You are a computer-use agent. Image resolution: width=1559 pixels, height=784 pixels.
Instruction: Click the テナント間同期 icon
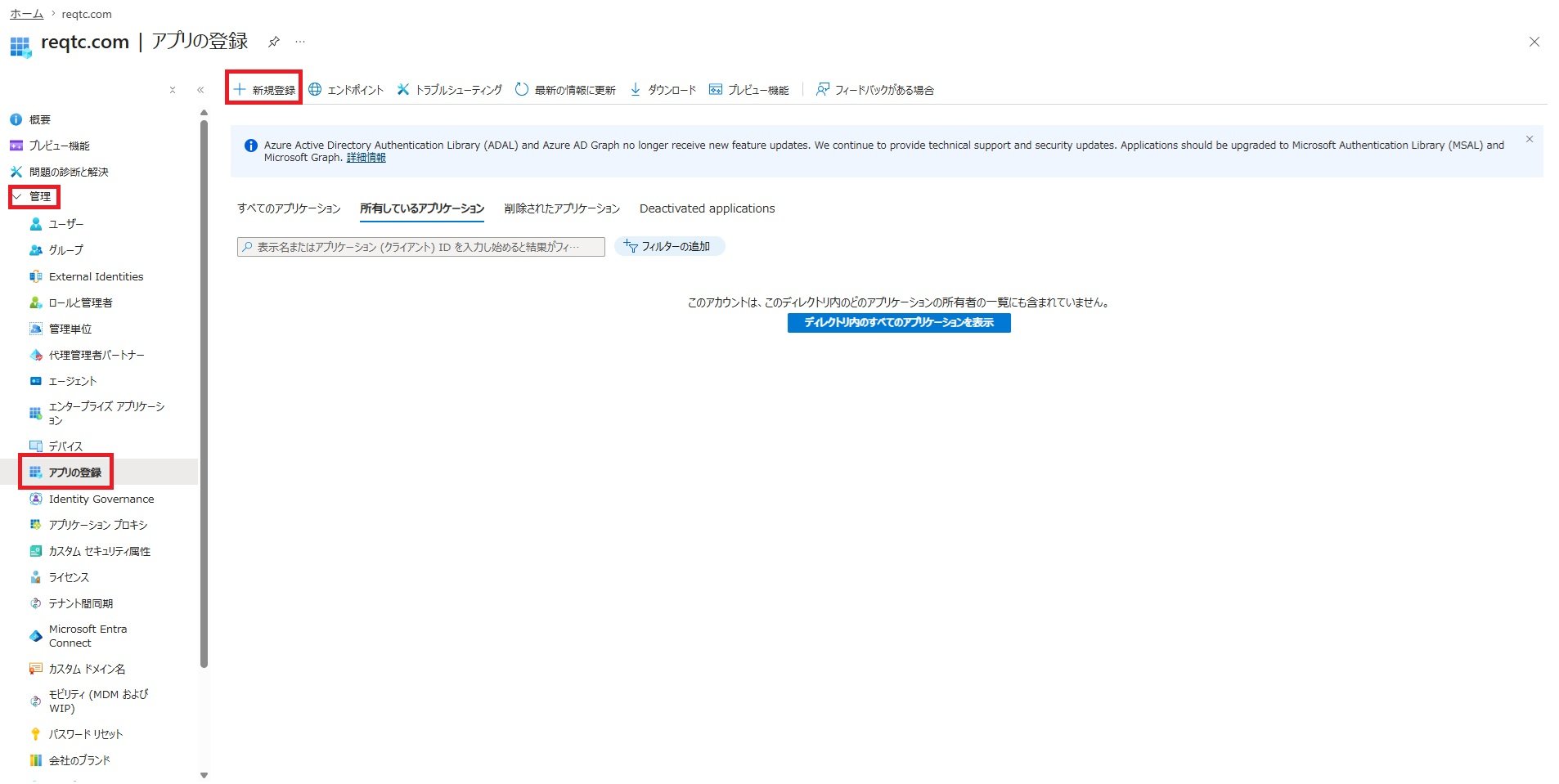pos(35,603)
